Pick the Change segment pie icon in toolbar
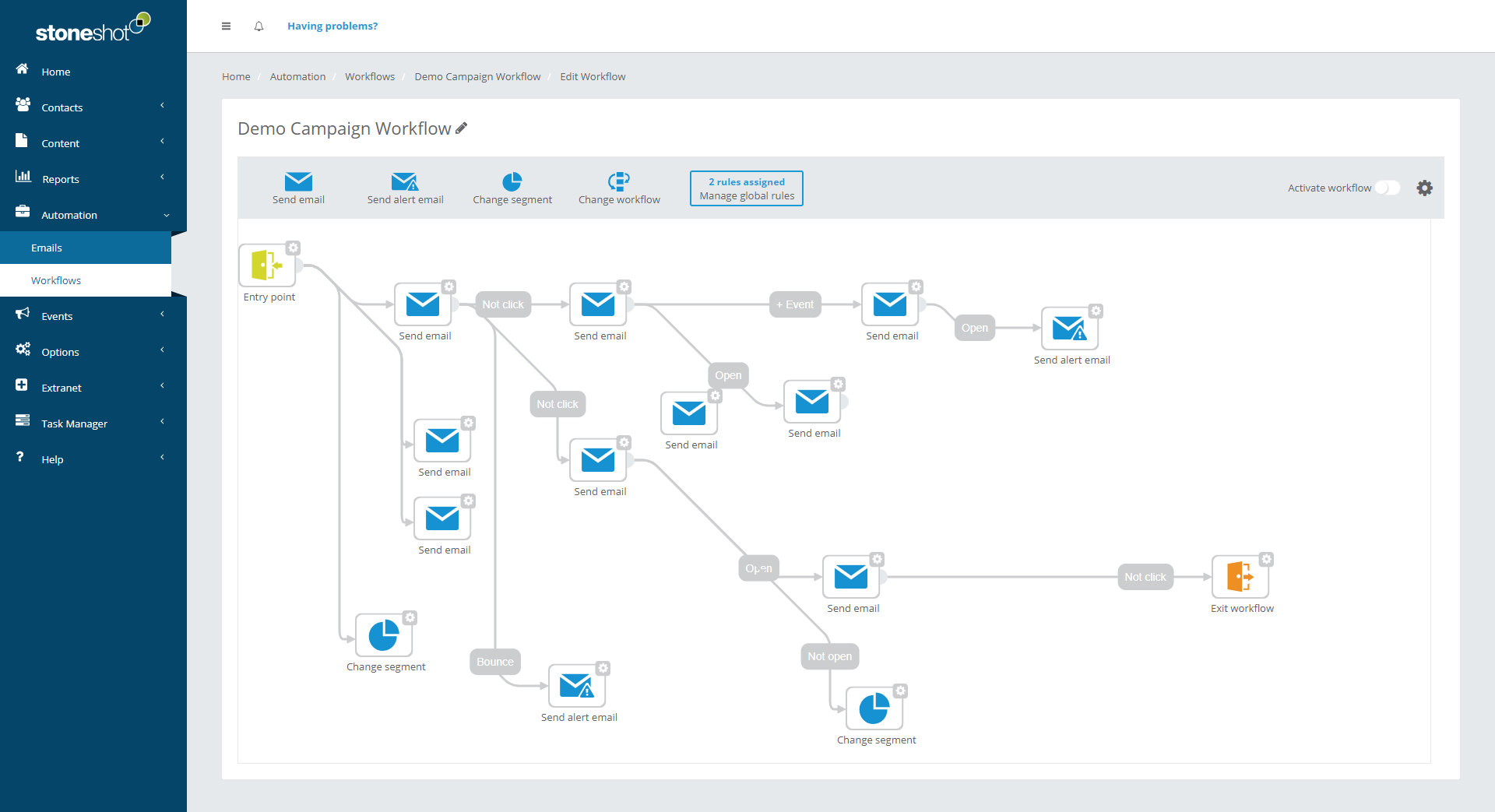The image size is (1495, 812). pos(512,182)
